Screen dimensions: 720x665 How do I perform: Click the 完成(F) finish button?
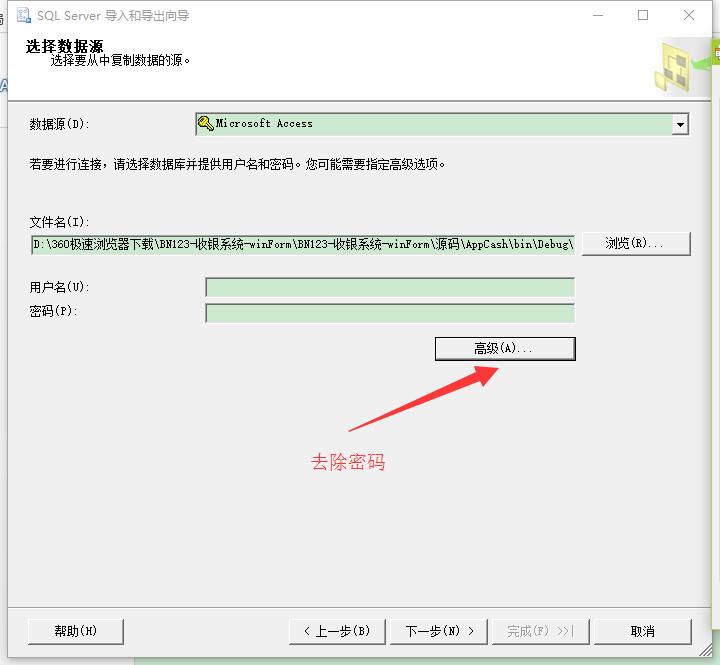pyautogui.click(x=540, y=631)
